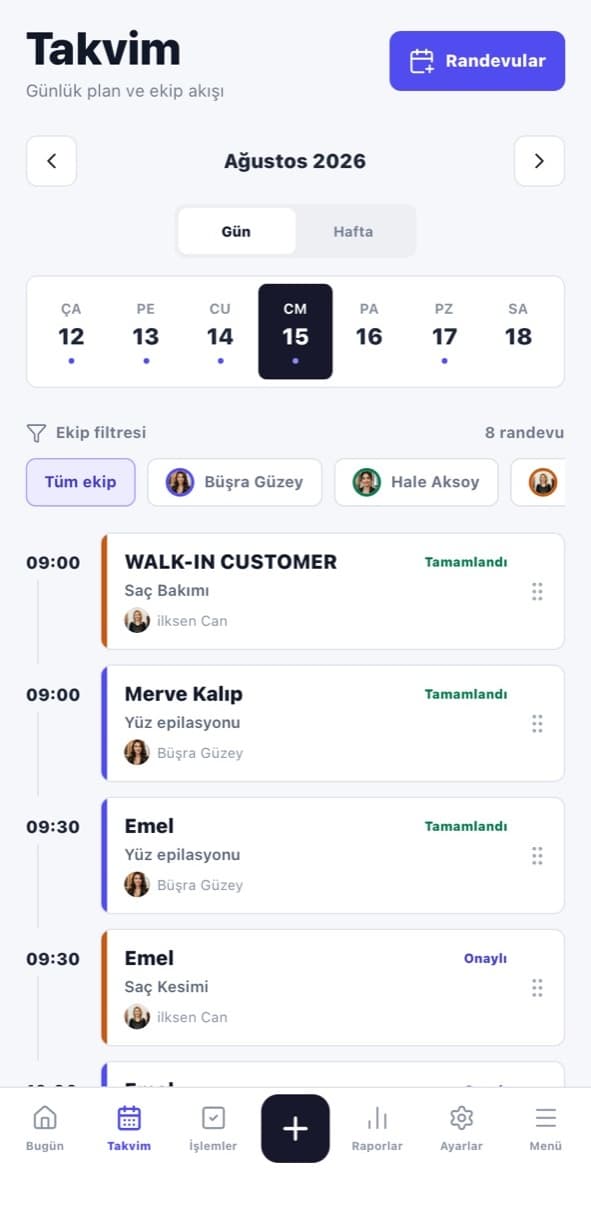Select Çarşamba 12 in date strip
Screen dimensions: 591x1218
pos(71,332)
